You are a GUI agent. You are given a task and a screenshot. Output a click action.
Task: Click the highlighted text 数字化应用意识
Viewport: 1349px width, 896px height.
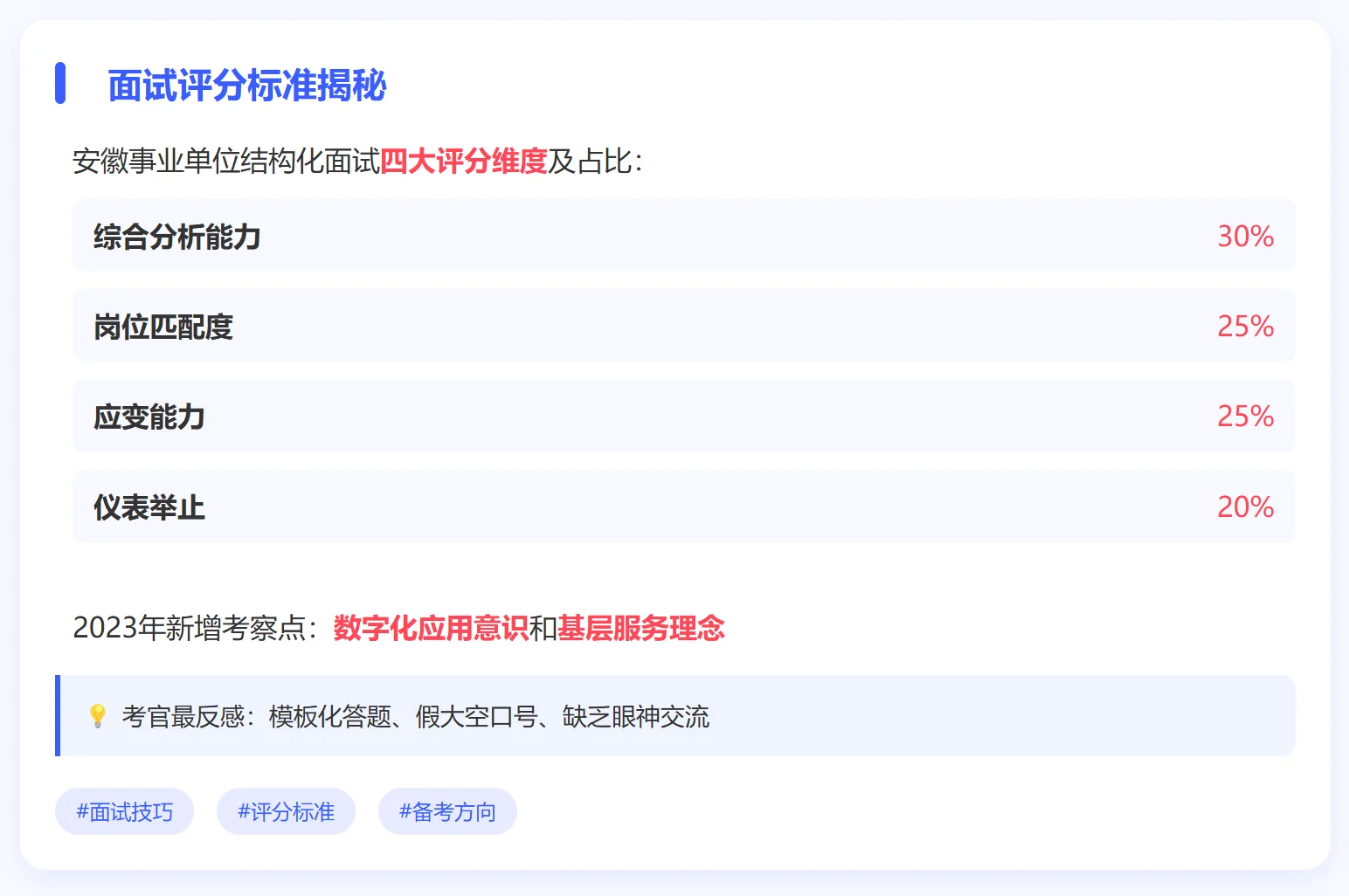(432, 628)
